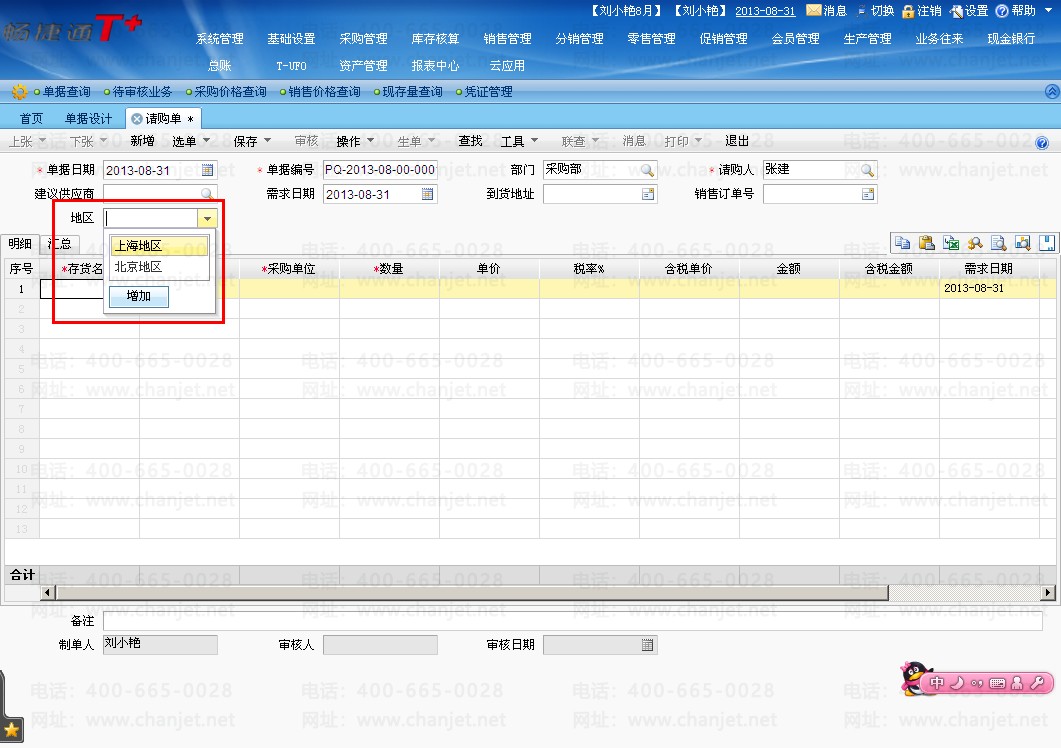Image resolution: width=1061 pixels, height=748 pixels.
Task: Switch to the 汇总 tab
Action: point(60,243)
